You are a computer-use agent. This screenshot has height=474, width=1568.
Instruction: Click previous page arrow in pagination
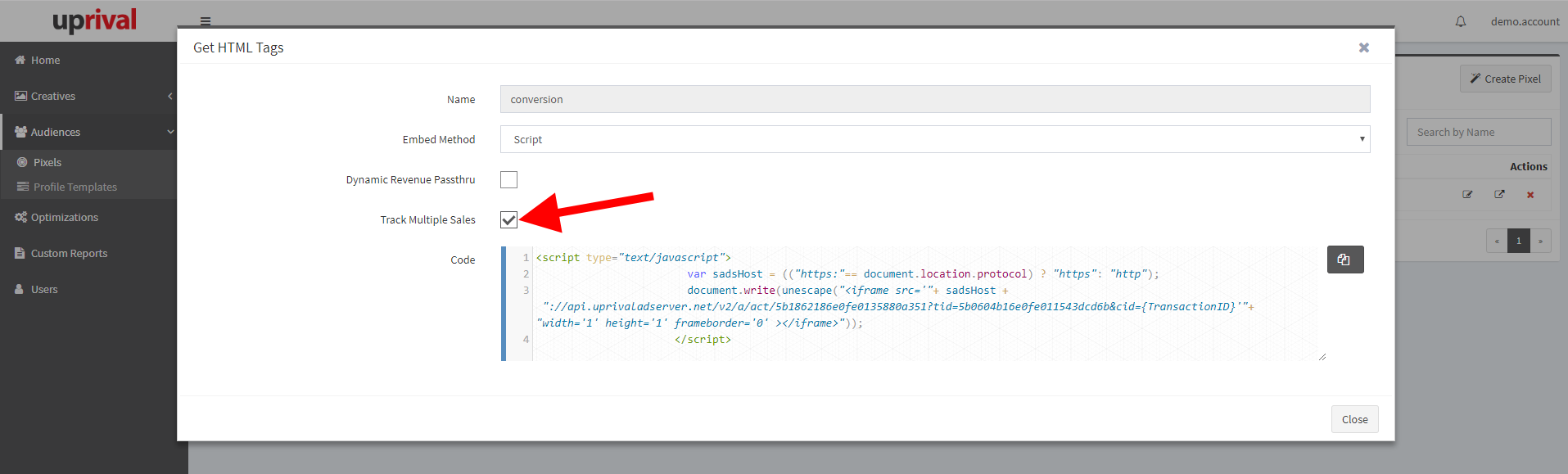click(1497, 241)
